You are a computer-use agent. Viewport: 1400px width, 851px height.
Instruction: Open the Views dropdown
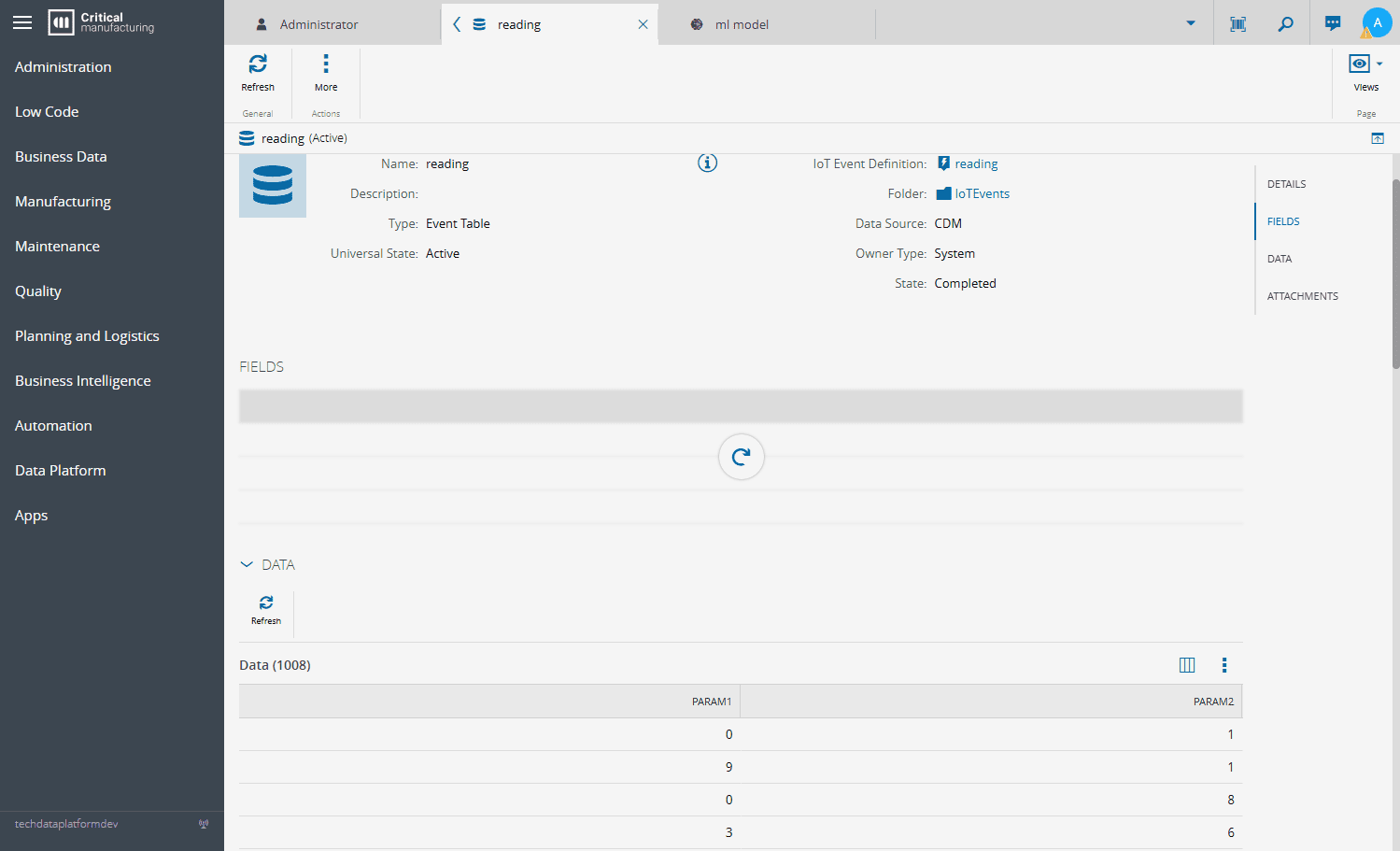tap(1365, 64)
